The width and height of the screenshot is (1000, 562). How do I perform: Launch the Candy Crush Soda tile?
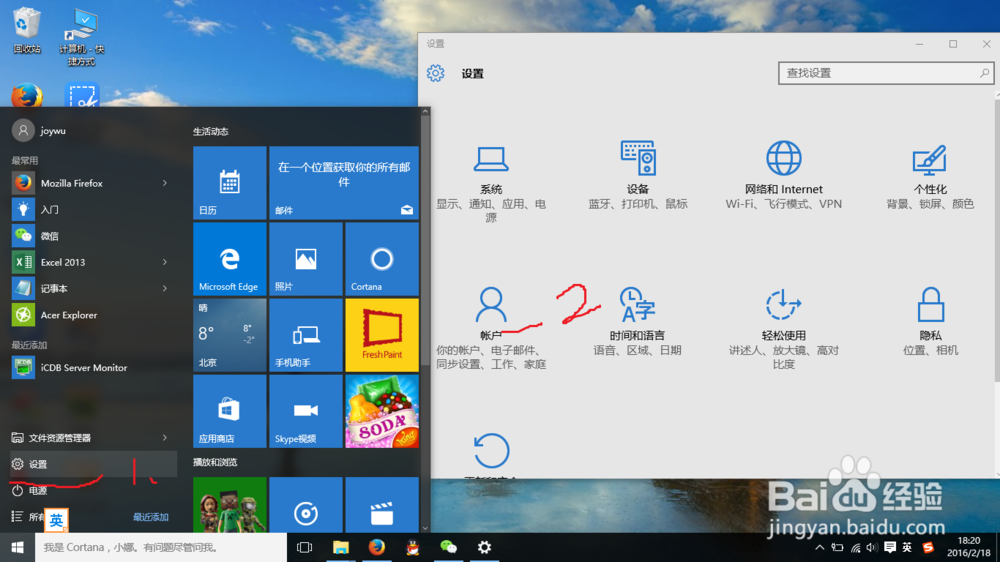381,411
